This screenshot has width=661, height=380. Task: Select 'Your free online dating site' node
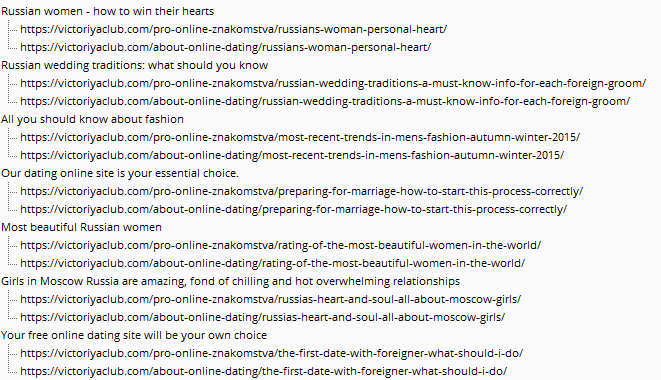click(134, 335)
